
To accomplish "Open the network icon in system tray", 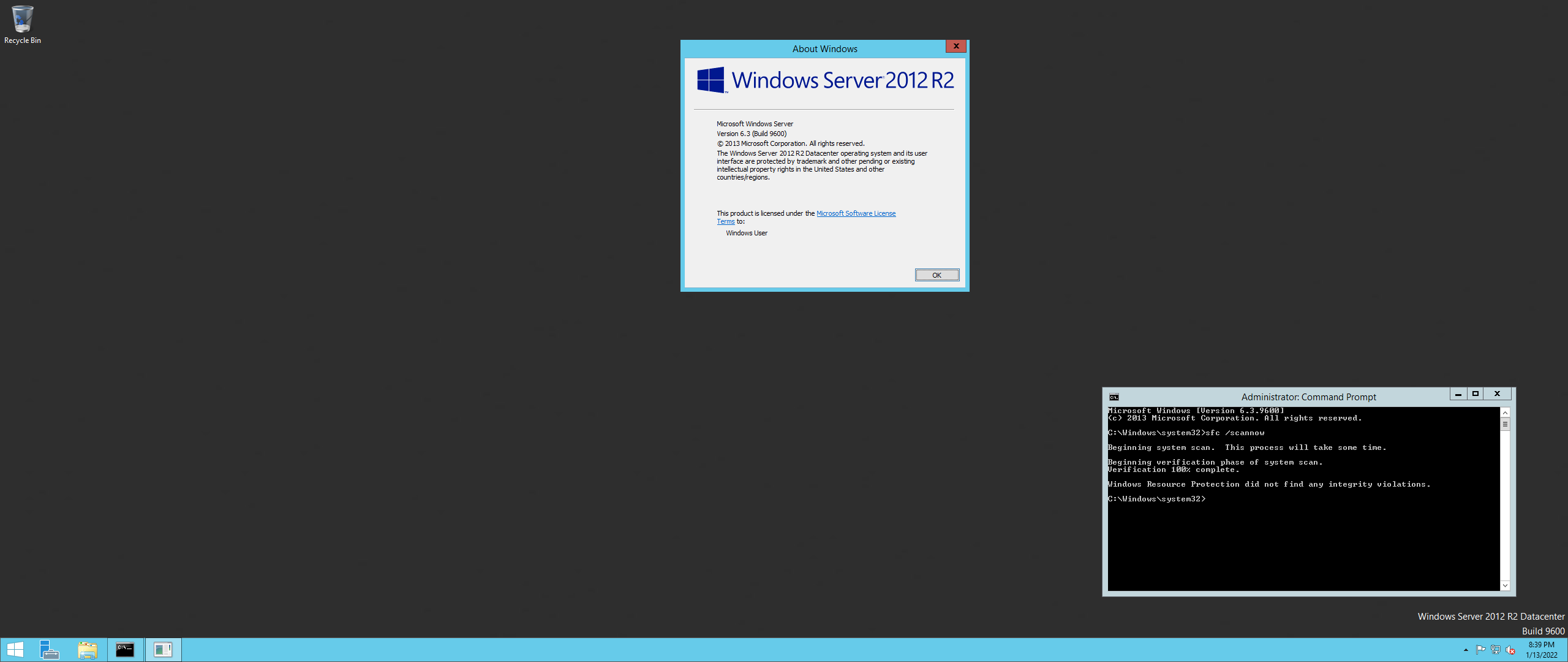I will coord(1495,650).
